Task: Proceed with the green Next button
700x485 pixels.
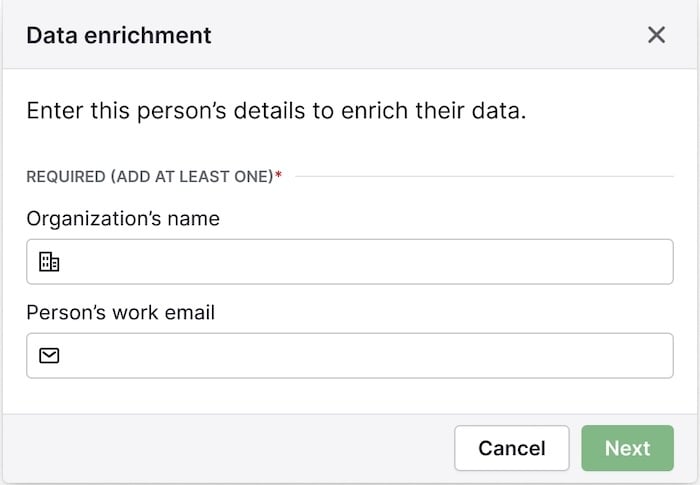Action: coord(627,448)
